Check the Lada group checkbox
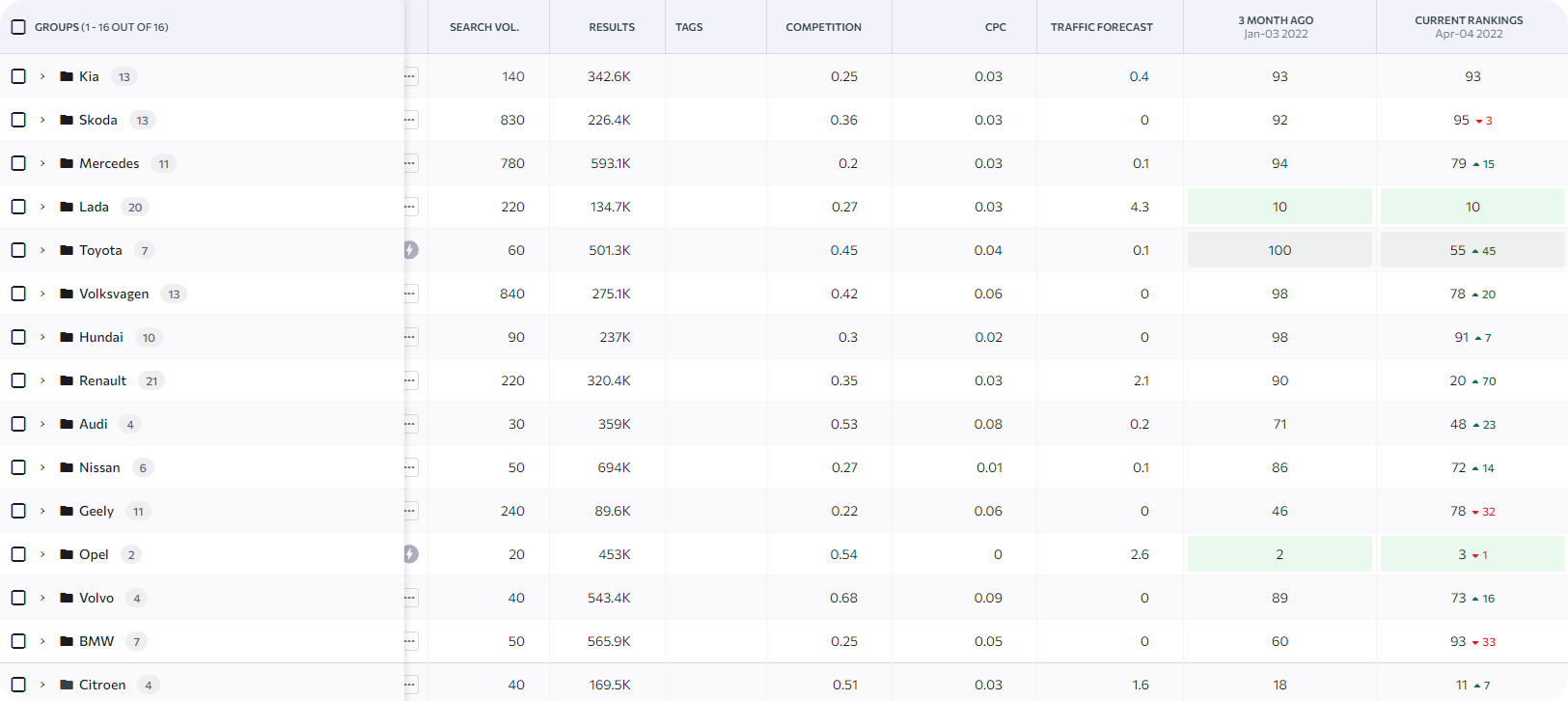This screenshot has width=1568, height=701. coord(18,207)
